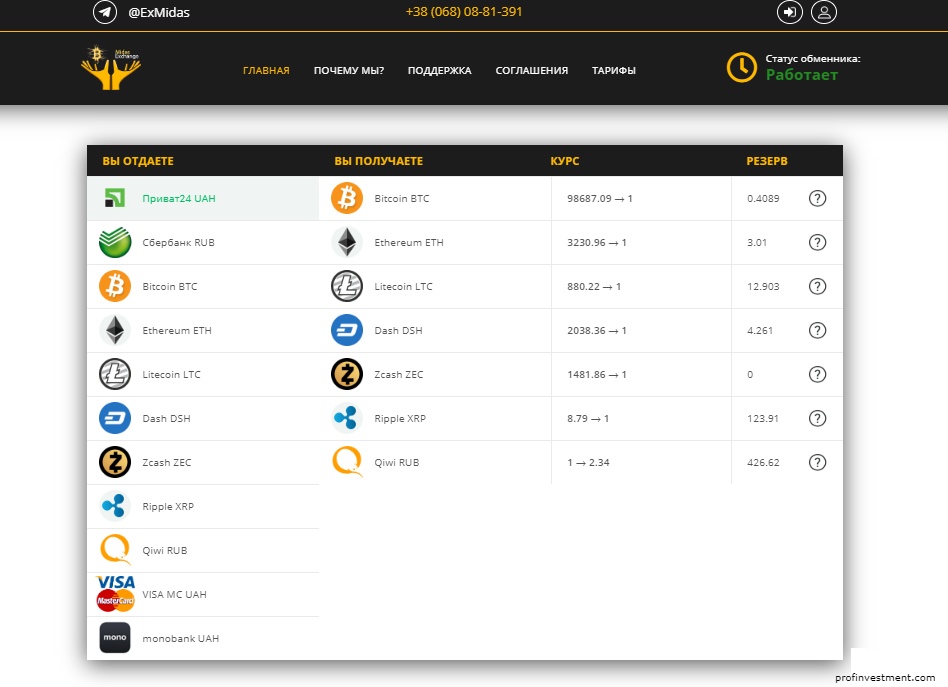The height and width of the screenshot is (687, 948).
Task: Click the Dash icon in the give column
Action: tap(115, 418)
